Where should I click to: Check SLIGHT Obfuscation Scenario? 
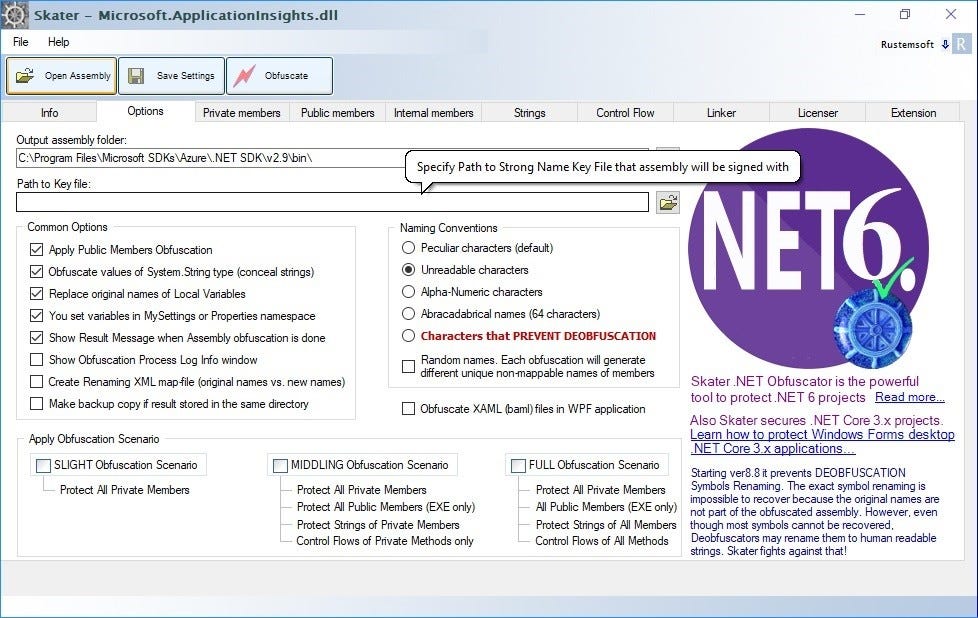point(44,466)
